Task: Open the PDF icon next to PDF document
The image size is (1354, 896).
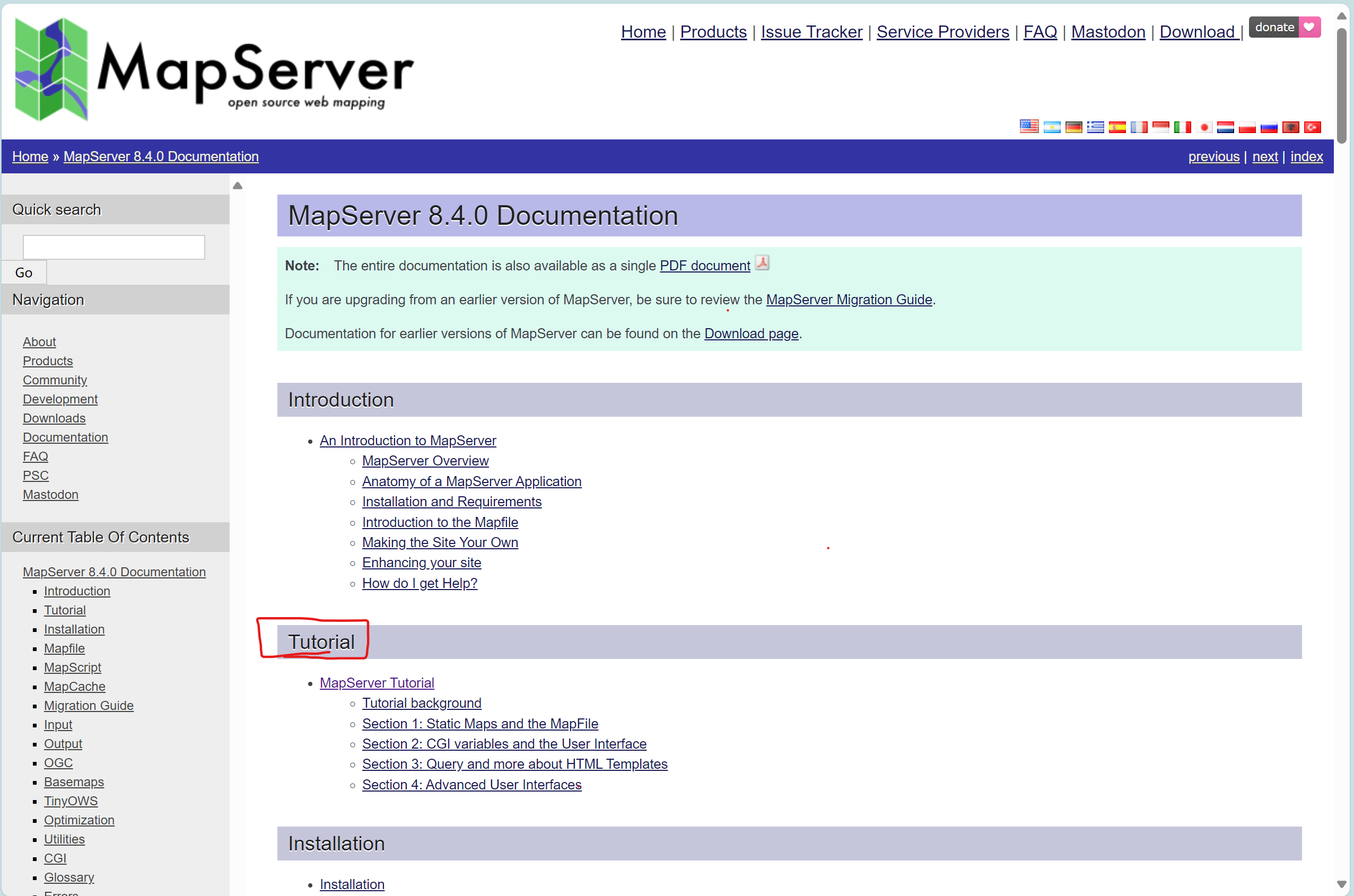Action: pyautogui.click(x=763, y=263)
